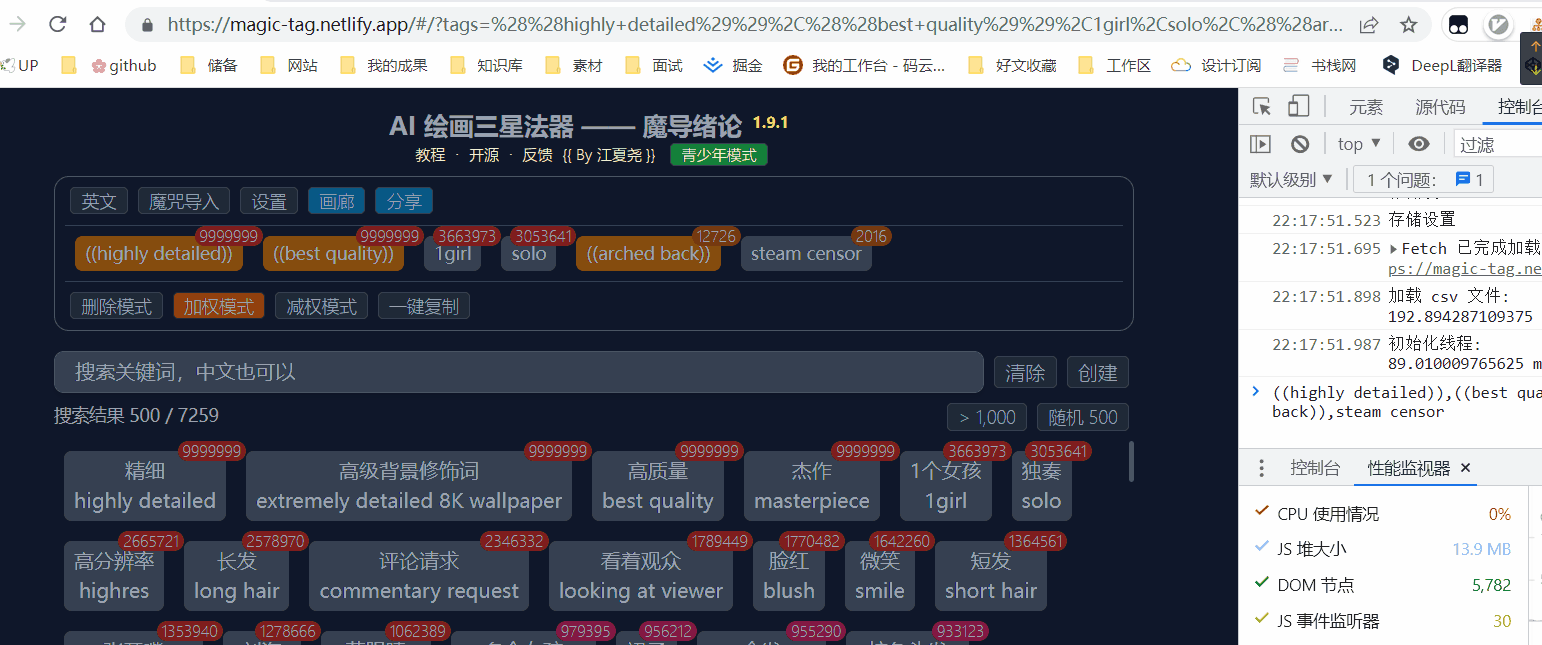Select the inspect element tool in DevTools
The image size is (1542, 645).
[1262, 106]
